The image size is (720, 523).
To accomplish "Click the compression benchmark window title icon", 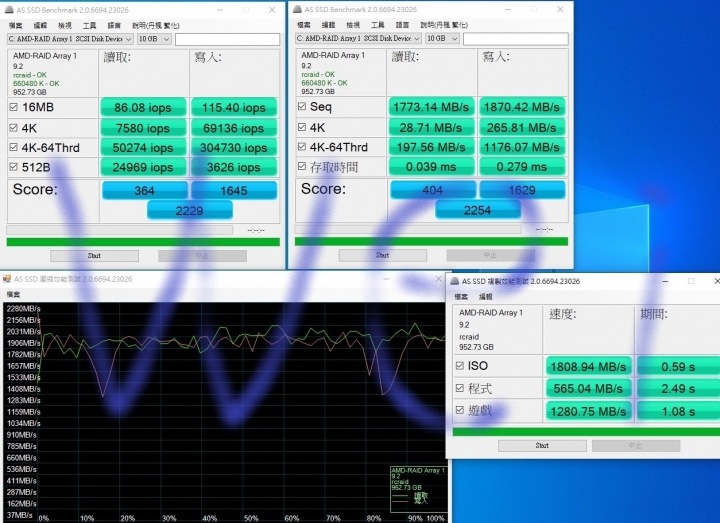I will (x=7, y=279).
